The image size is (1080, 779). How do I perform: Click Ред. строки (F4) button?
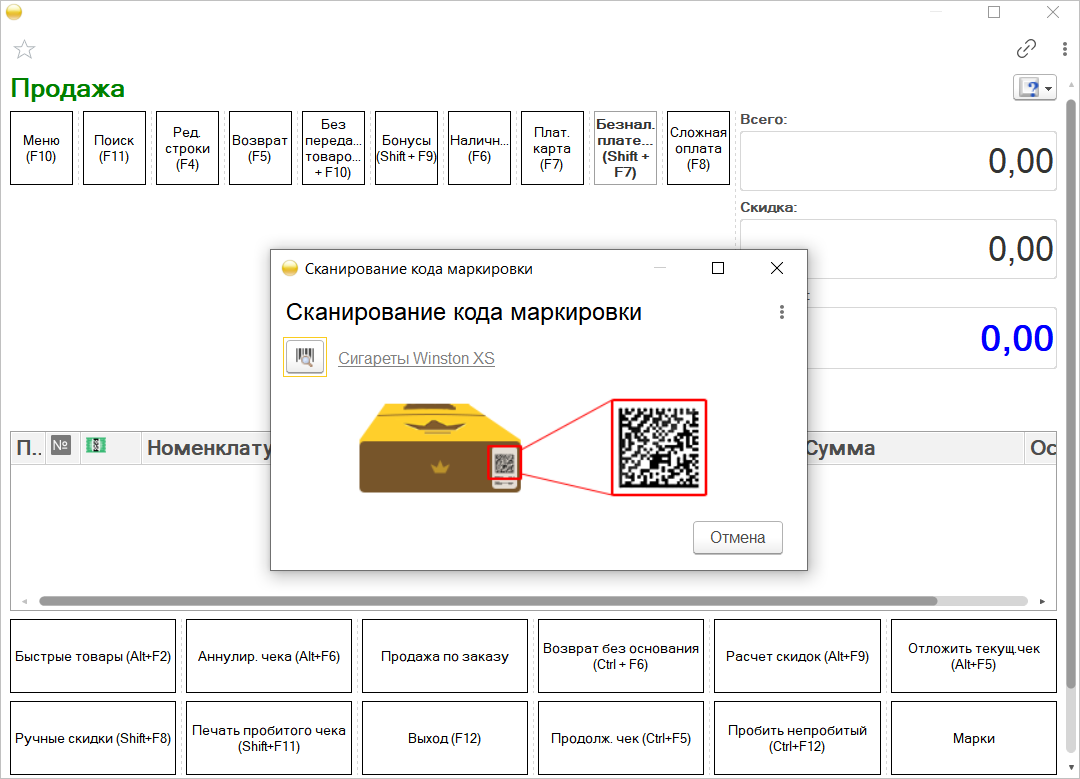click(x=187, y=148)
